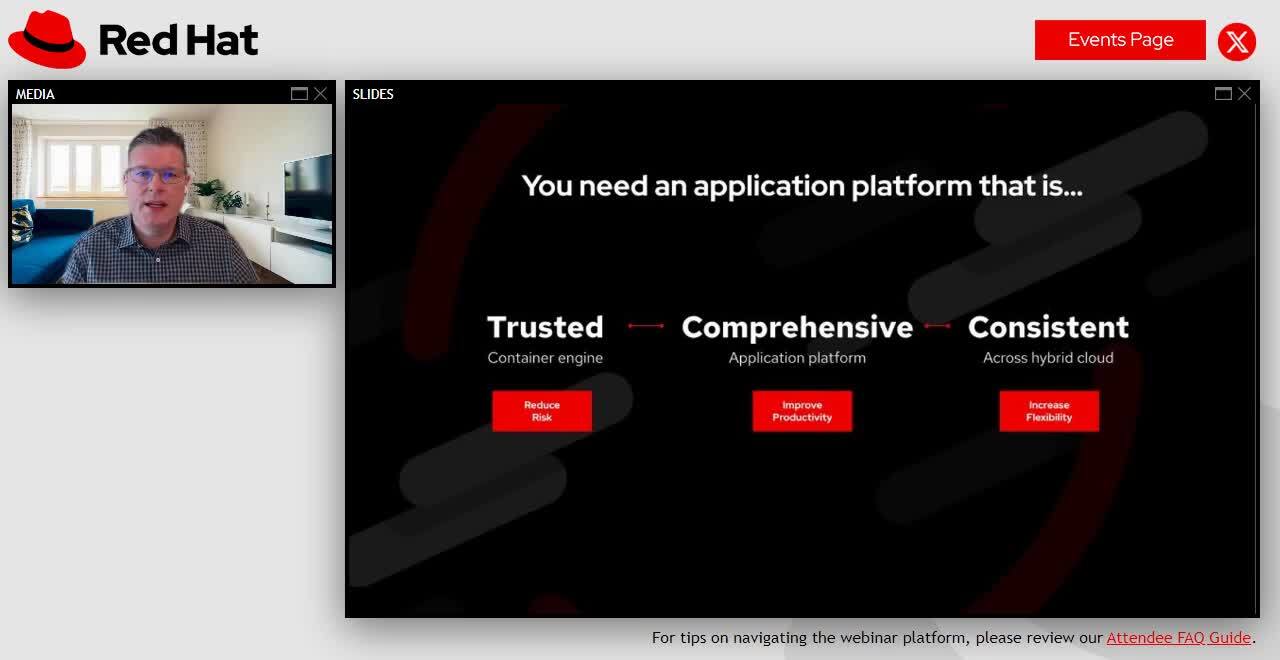This screenshot has width=1280, height=660.
Task: Click the Red Hat wordmark text
Action: point(178,41)
